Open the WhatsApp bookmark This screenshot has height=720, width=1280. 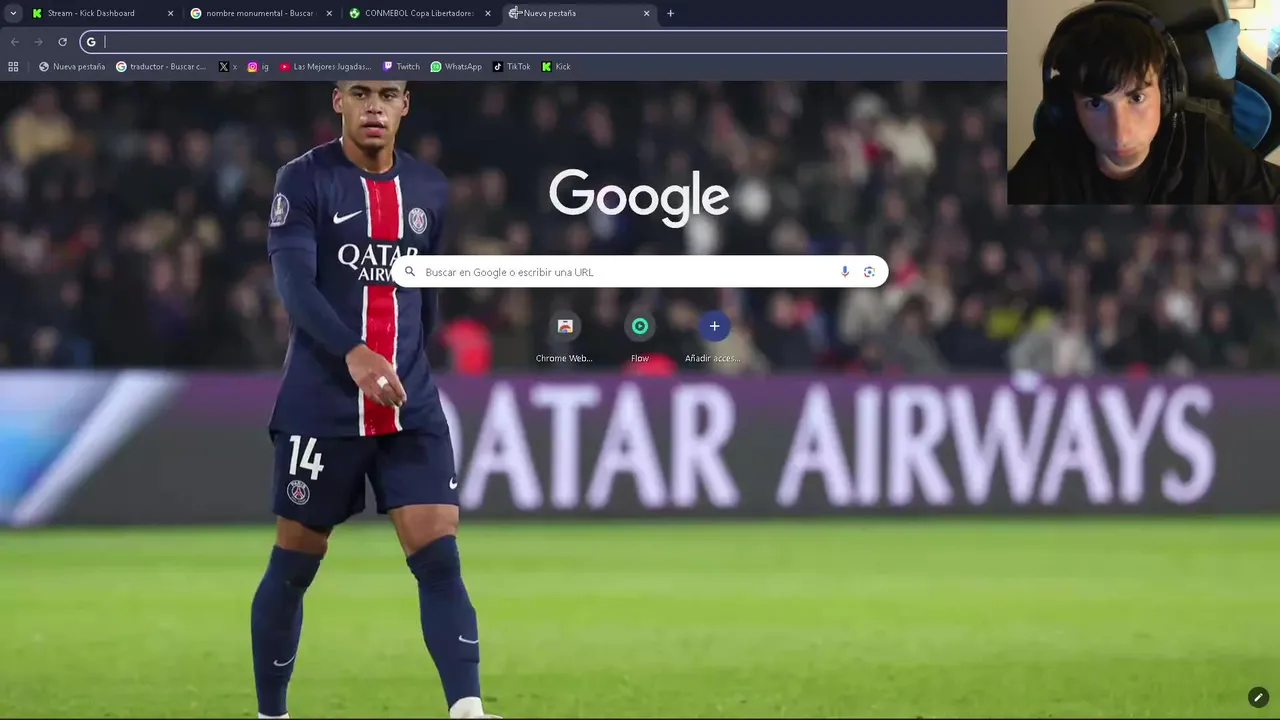click(x=456, y=66)
